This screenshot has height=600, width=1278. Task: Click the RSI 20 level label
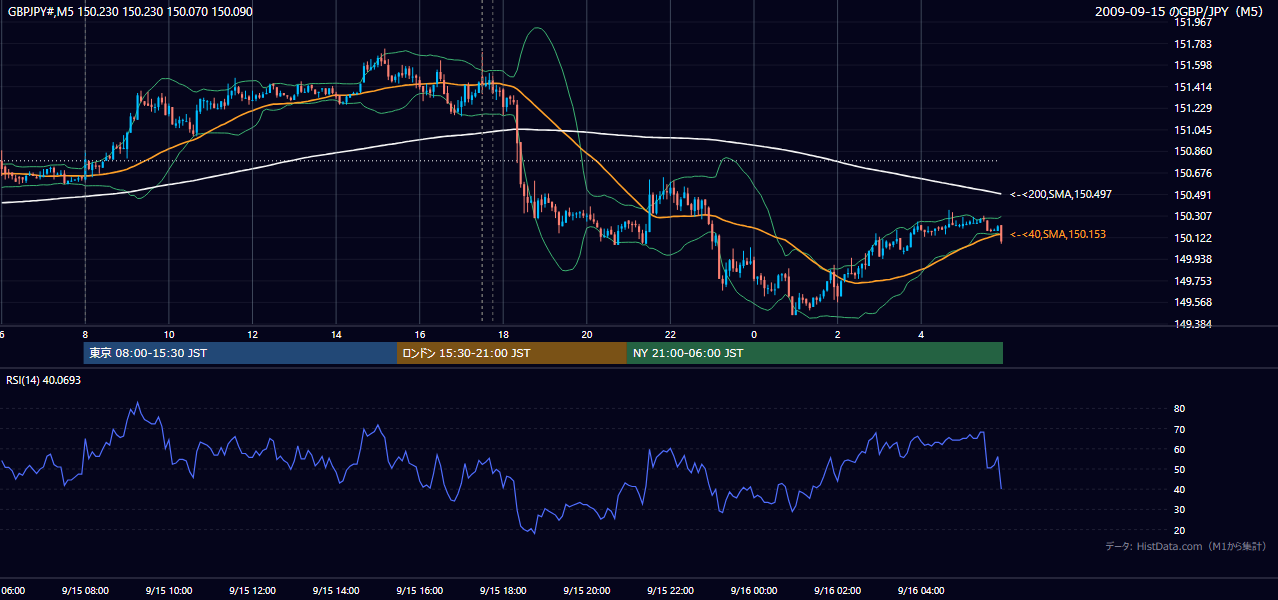click(1180, 530)
